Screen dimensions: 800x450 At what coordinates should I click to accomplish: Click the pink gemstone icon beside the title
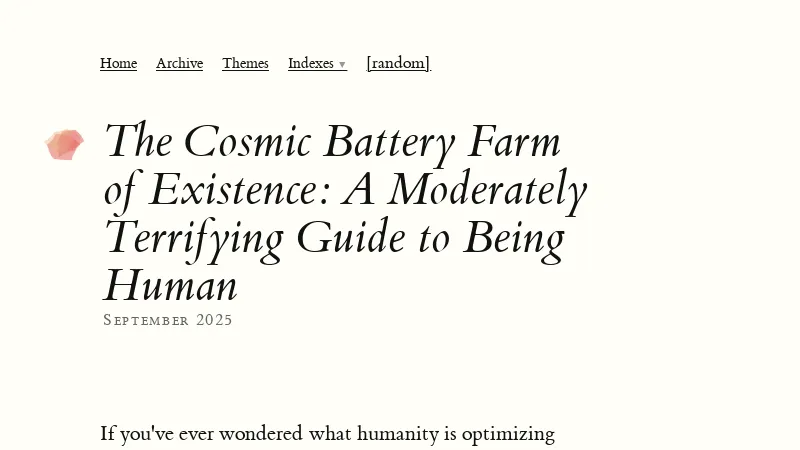point(65,144)
